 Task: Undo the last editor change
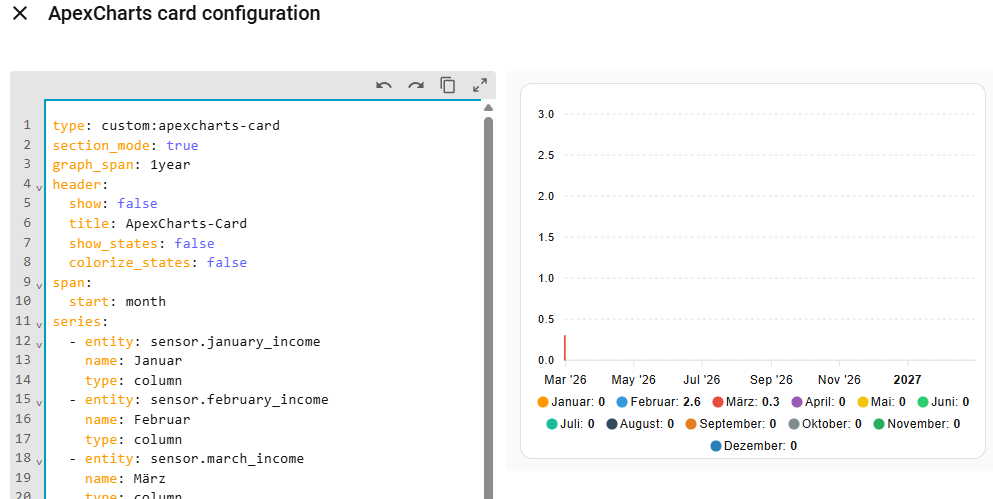pyautogui.click(x=384, y=86)
